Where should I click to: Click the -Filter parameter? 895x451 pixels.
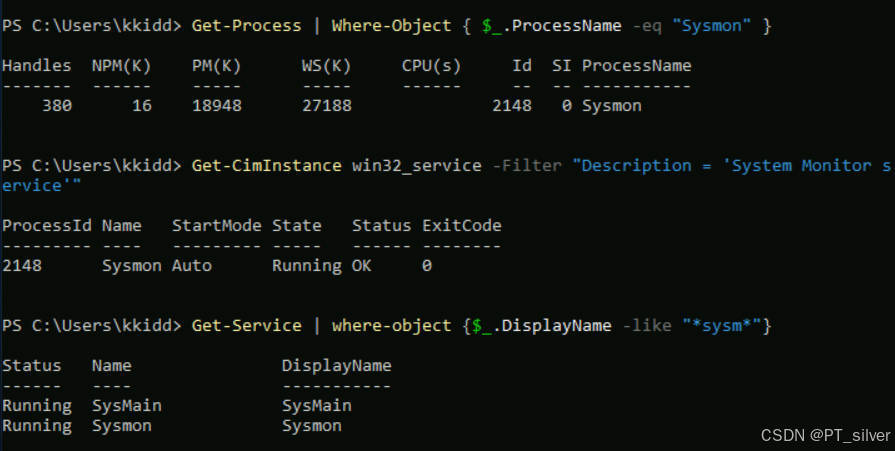(527, 166)
